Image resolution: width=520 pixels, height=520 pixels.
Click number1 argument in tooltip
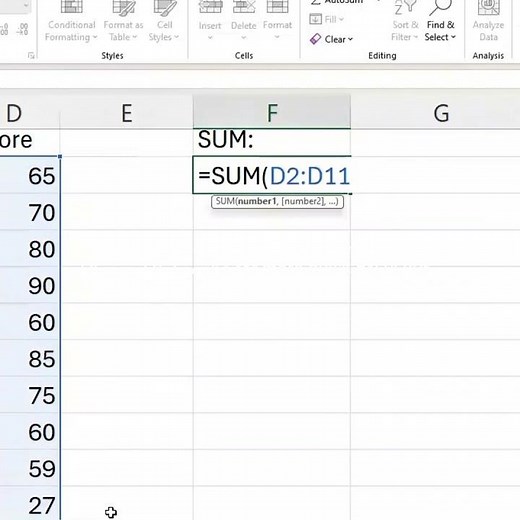[x=257, y=201]
